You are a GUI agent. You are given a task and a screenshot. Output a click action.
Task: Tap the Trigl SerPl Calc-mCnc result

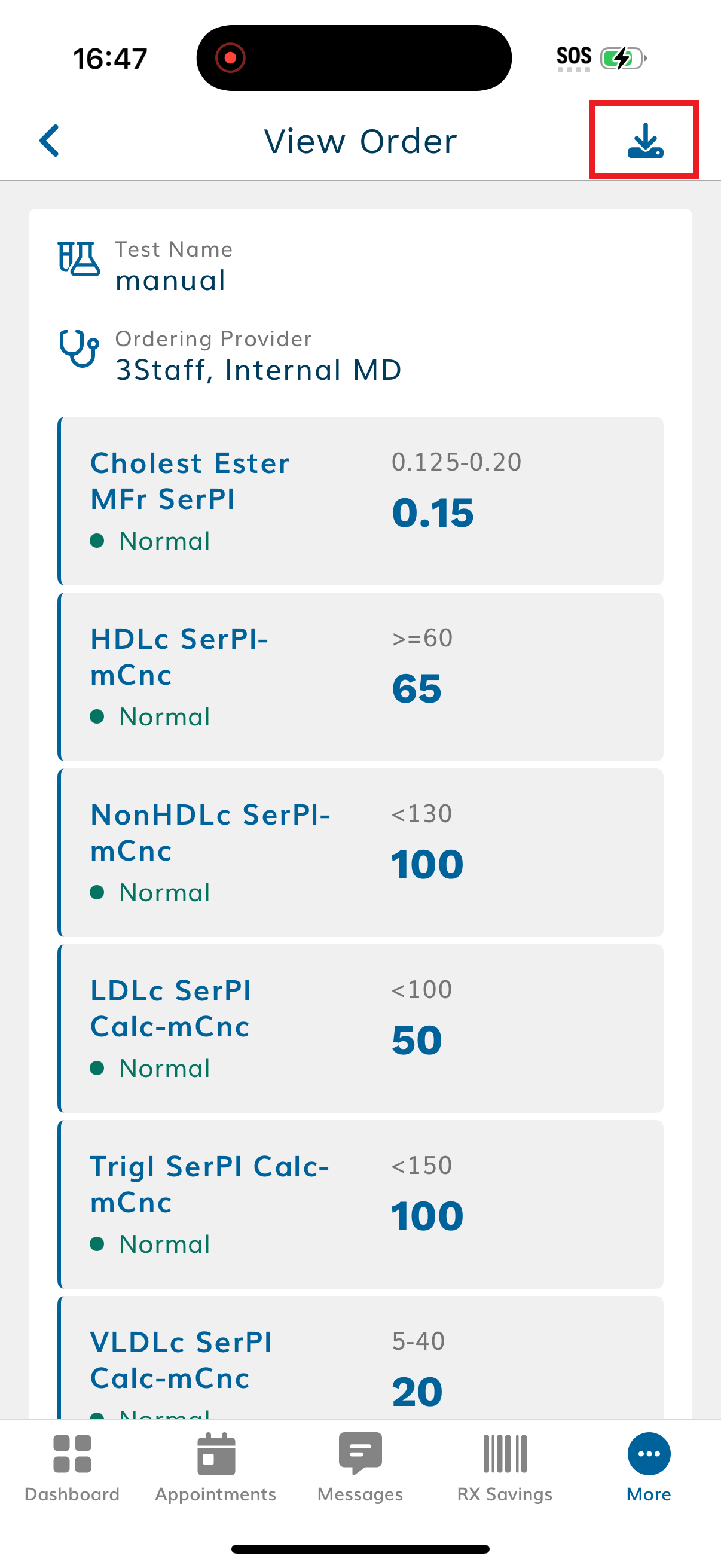(x=360, y=1204)
